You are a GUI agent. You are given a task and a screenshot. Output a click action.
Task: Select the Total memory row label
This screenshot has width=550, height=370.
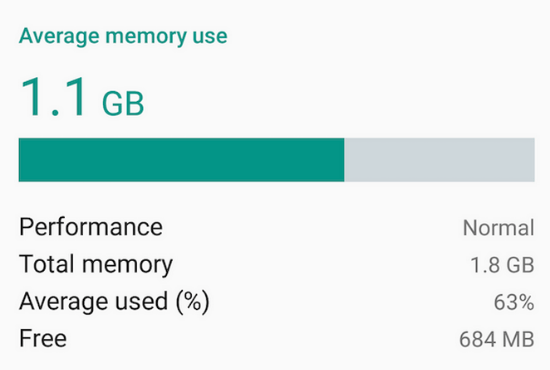[96, 265]
